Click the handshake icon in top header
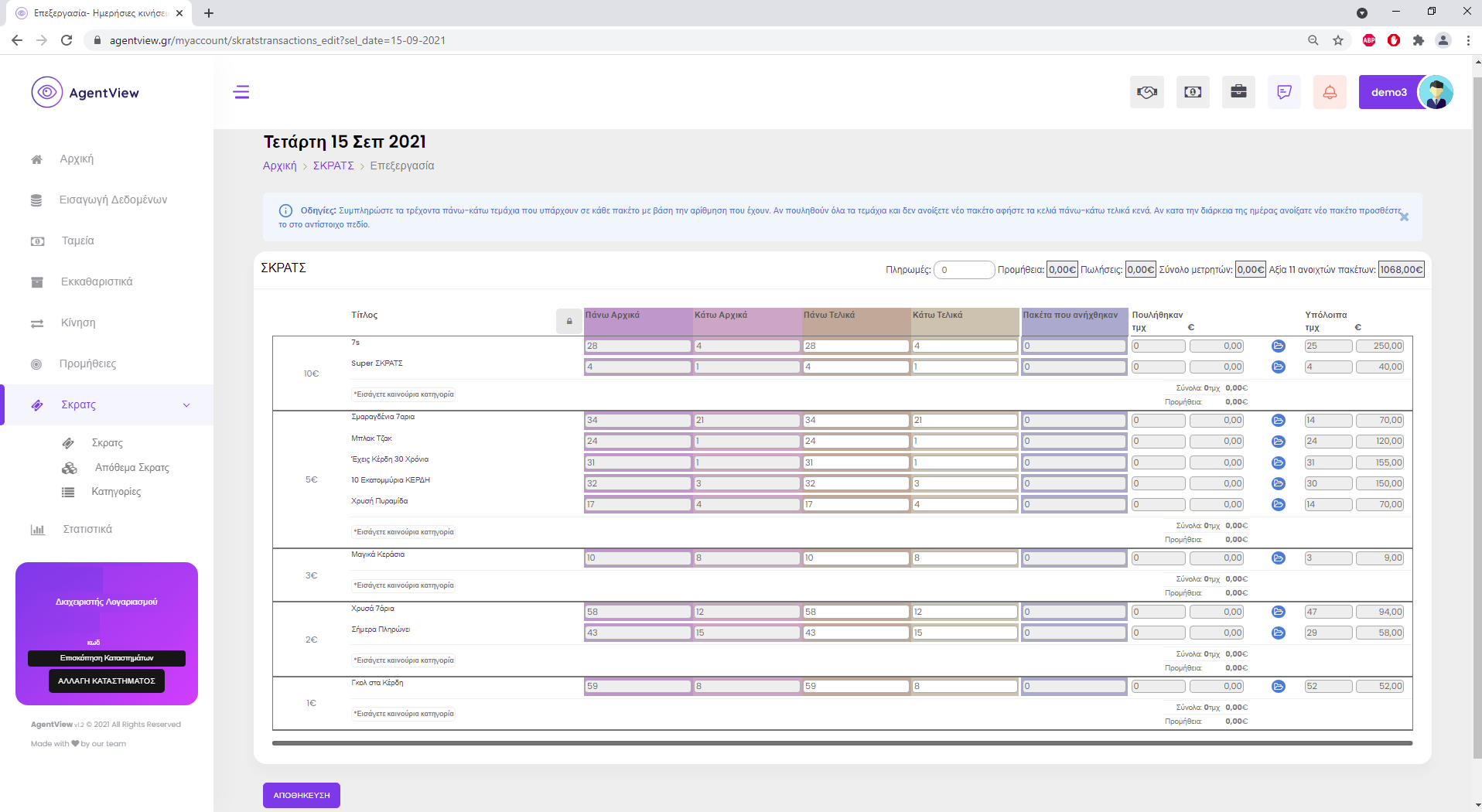 [x=1146, y=92]
